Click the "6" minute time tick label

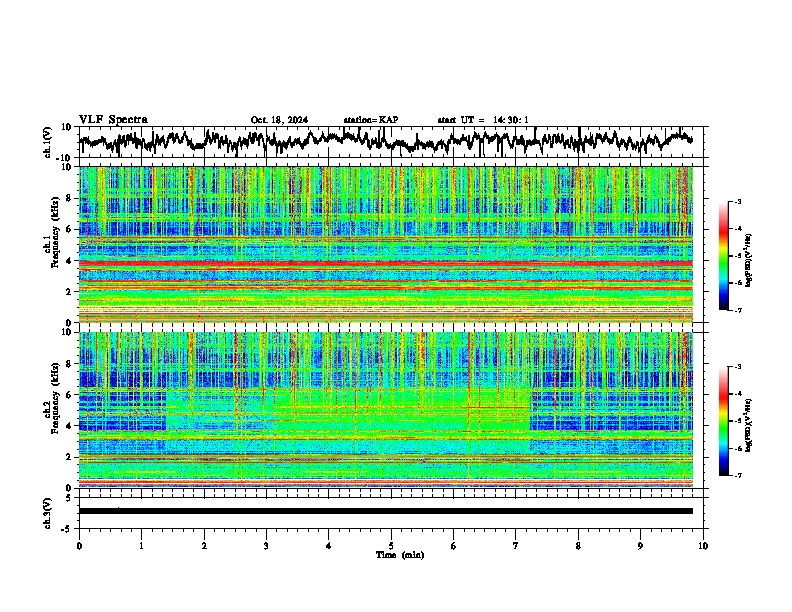point(453,546)
